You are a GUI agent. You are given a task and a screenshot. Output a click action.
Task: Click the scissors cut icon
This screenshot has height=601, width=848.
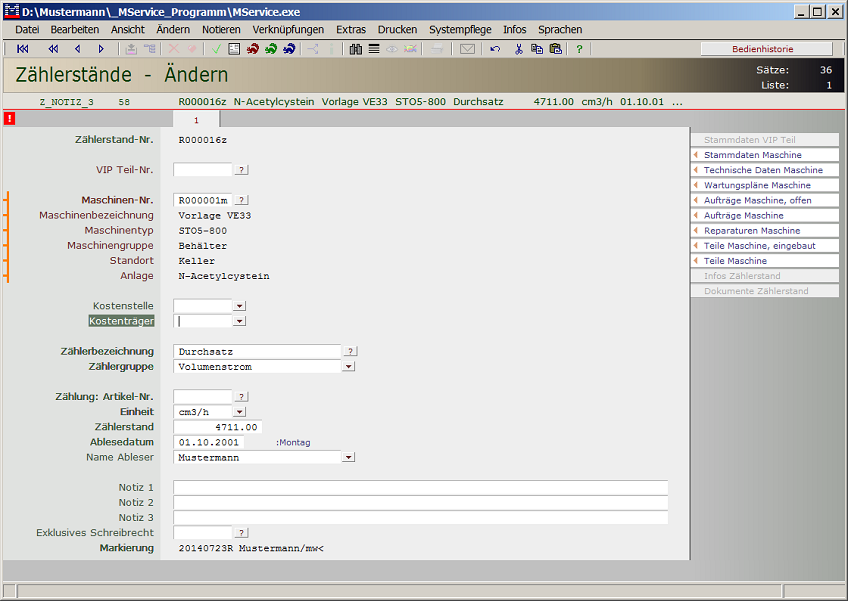click(519, 49)
